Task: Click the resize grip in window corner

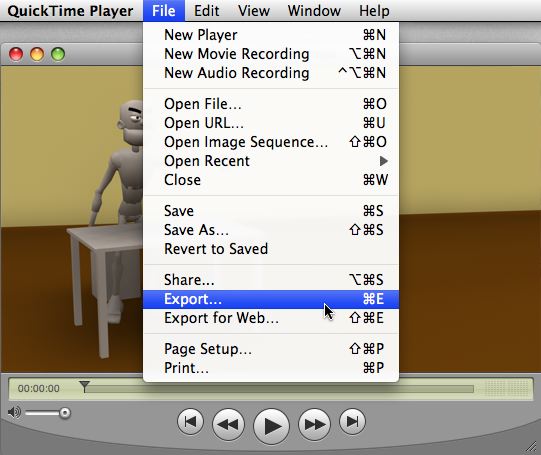Action: click(x=530, y=446)
